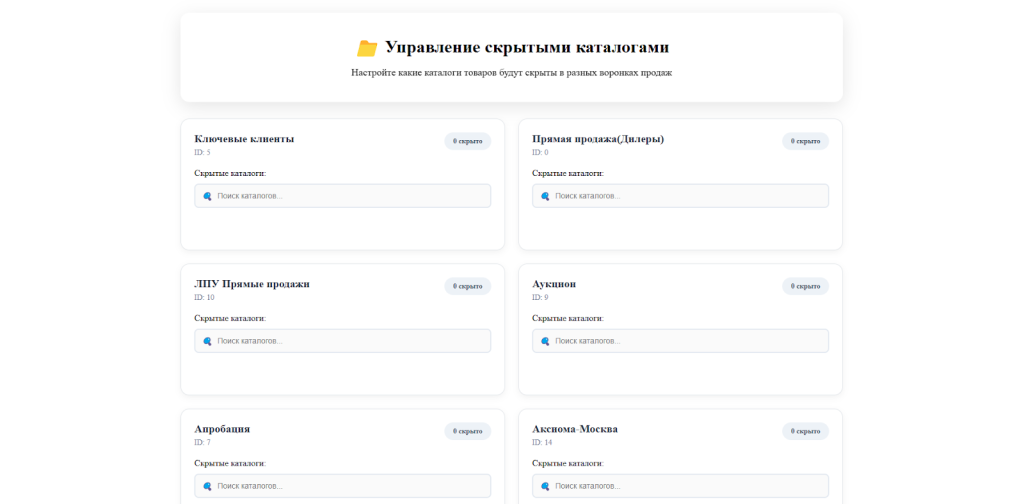Click the '0 скрыто' badge on Аксиома-Москва card

(805, 431)
